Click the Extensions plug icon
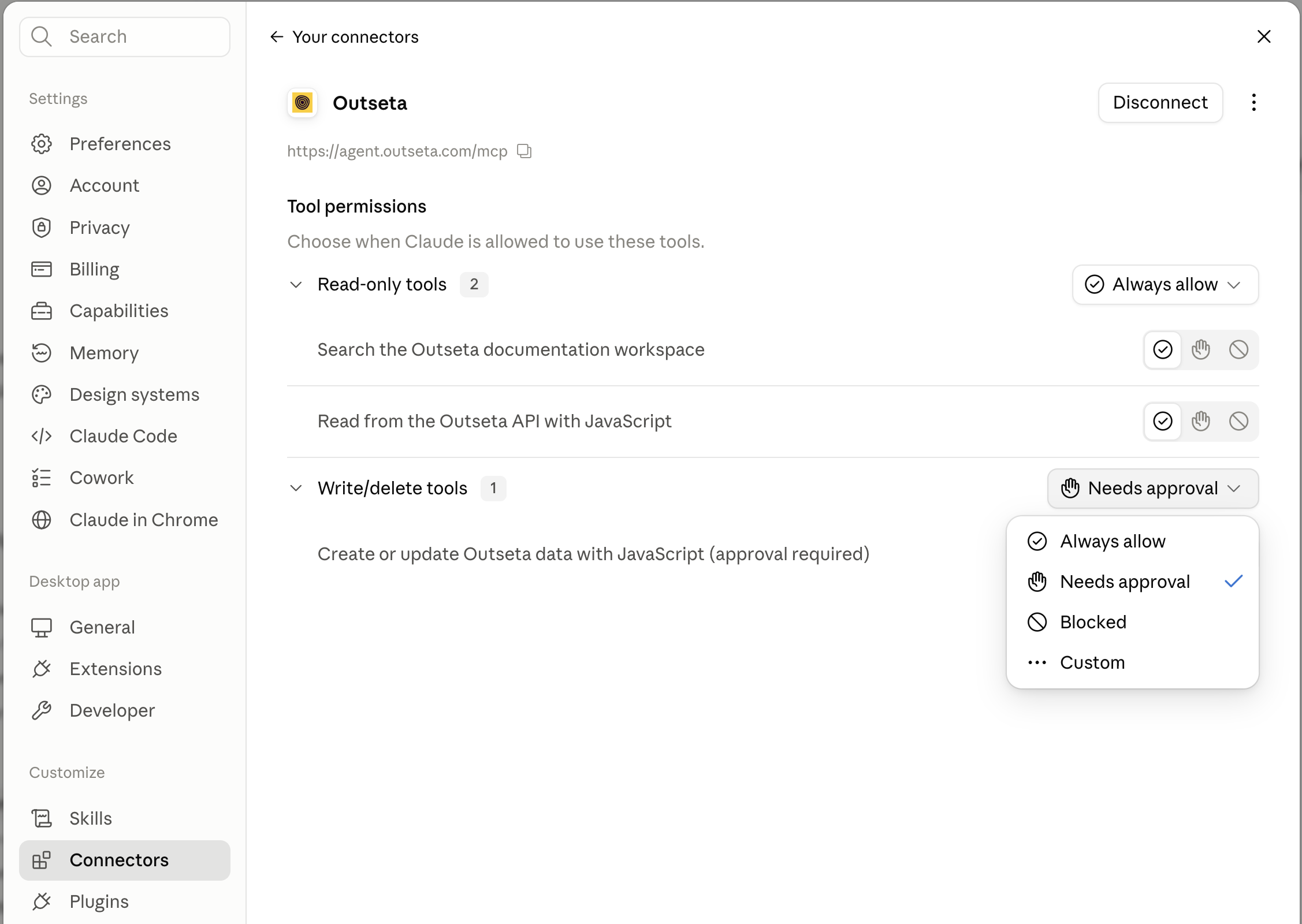This screenshot has width=1302, height=924. (x=42, y=669)
